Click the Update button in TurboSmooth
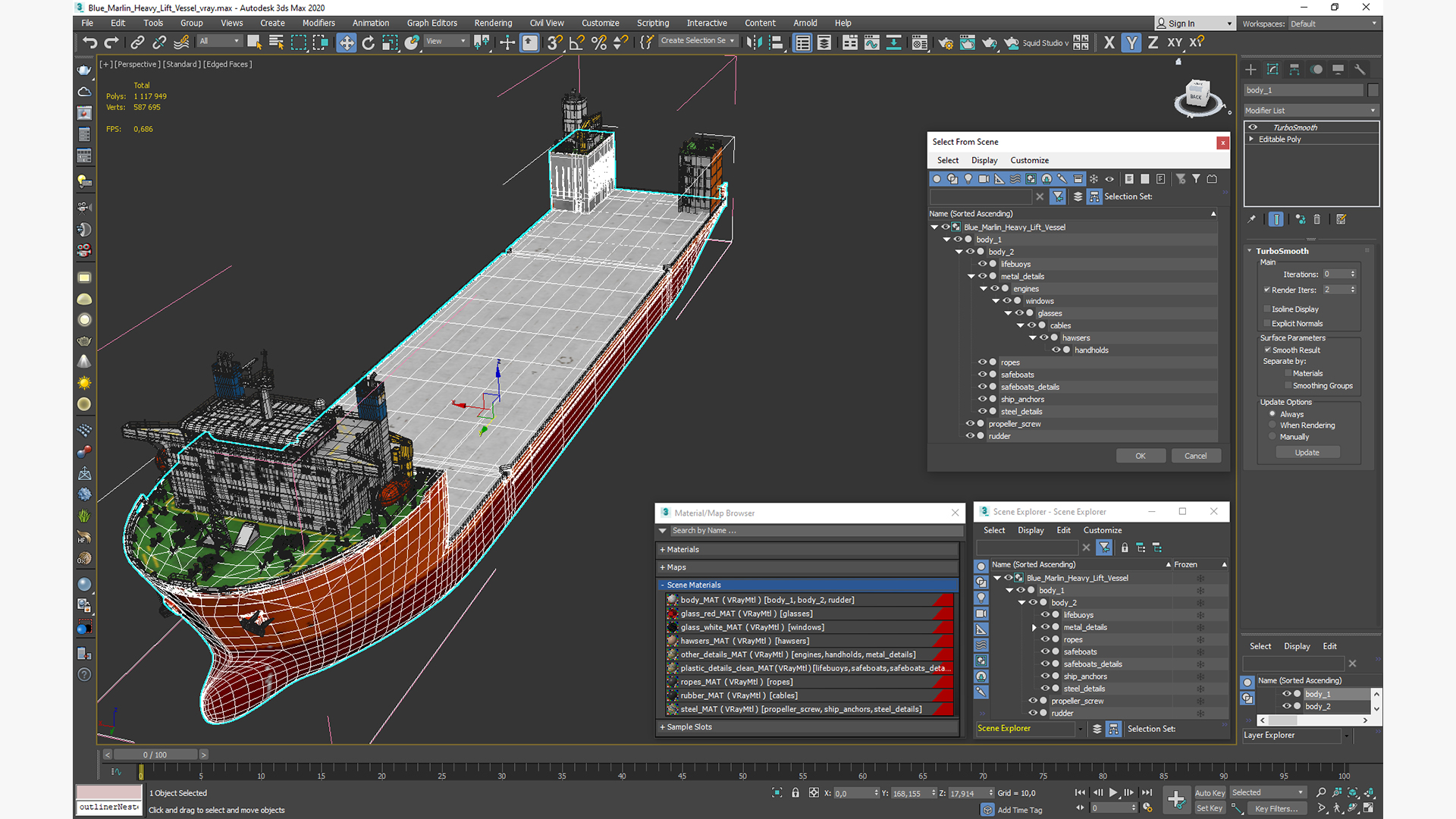Screen dimensions: 1456x819 tap(1307, 453)
